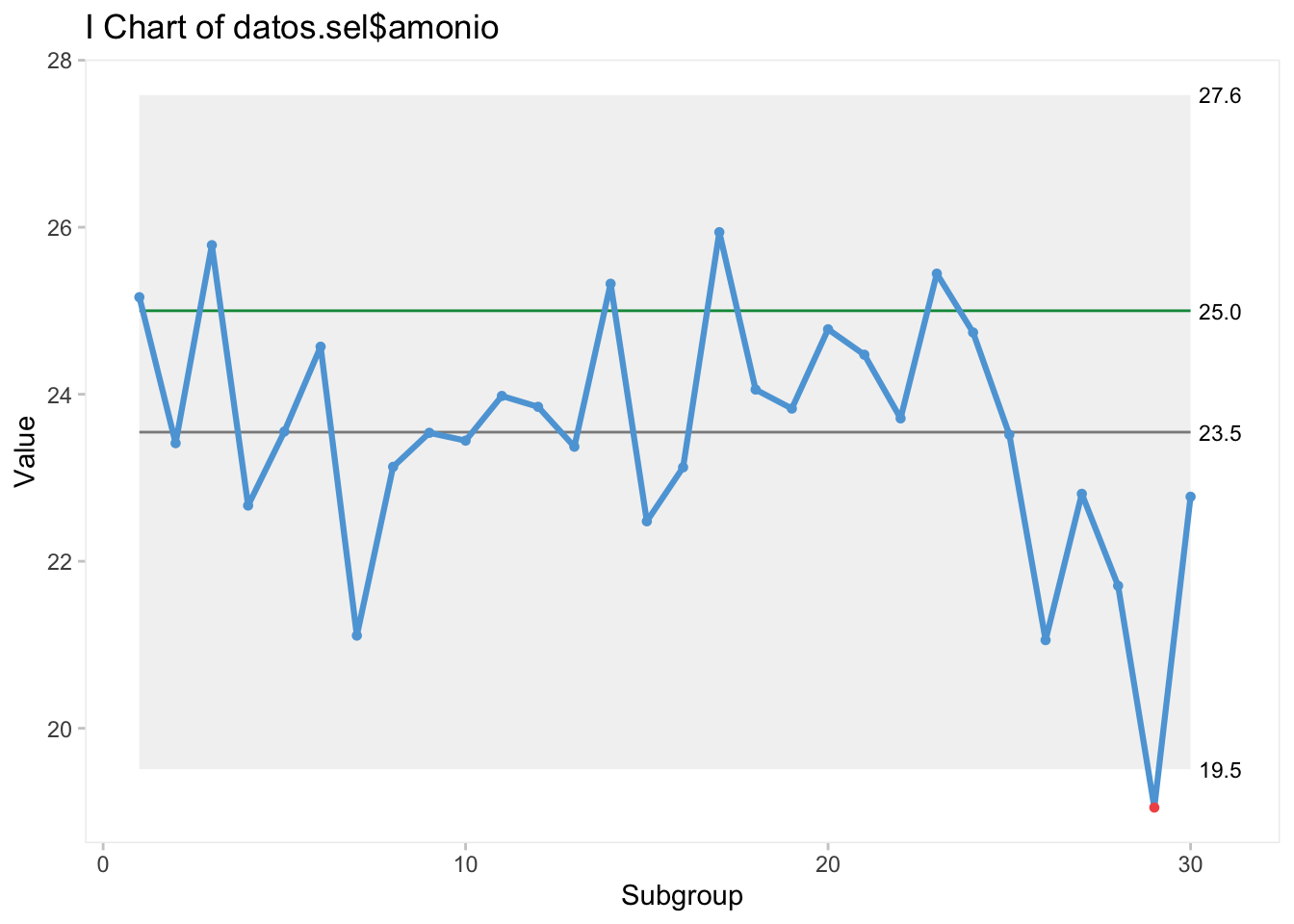This screenshot has width=1294, height=924.
Task: Click the last data point at subgroup 30
Action: click(1190, 497)
